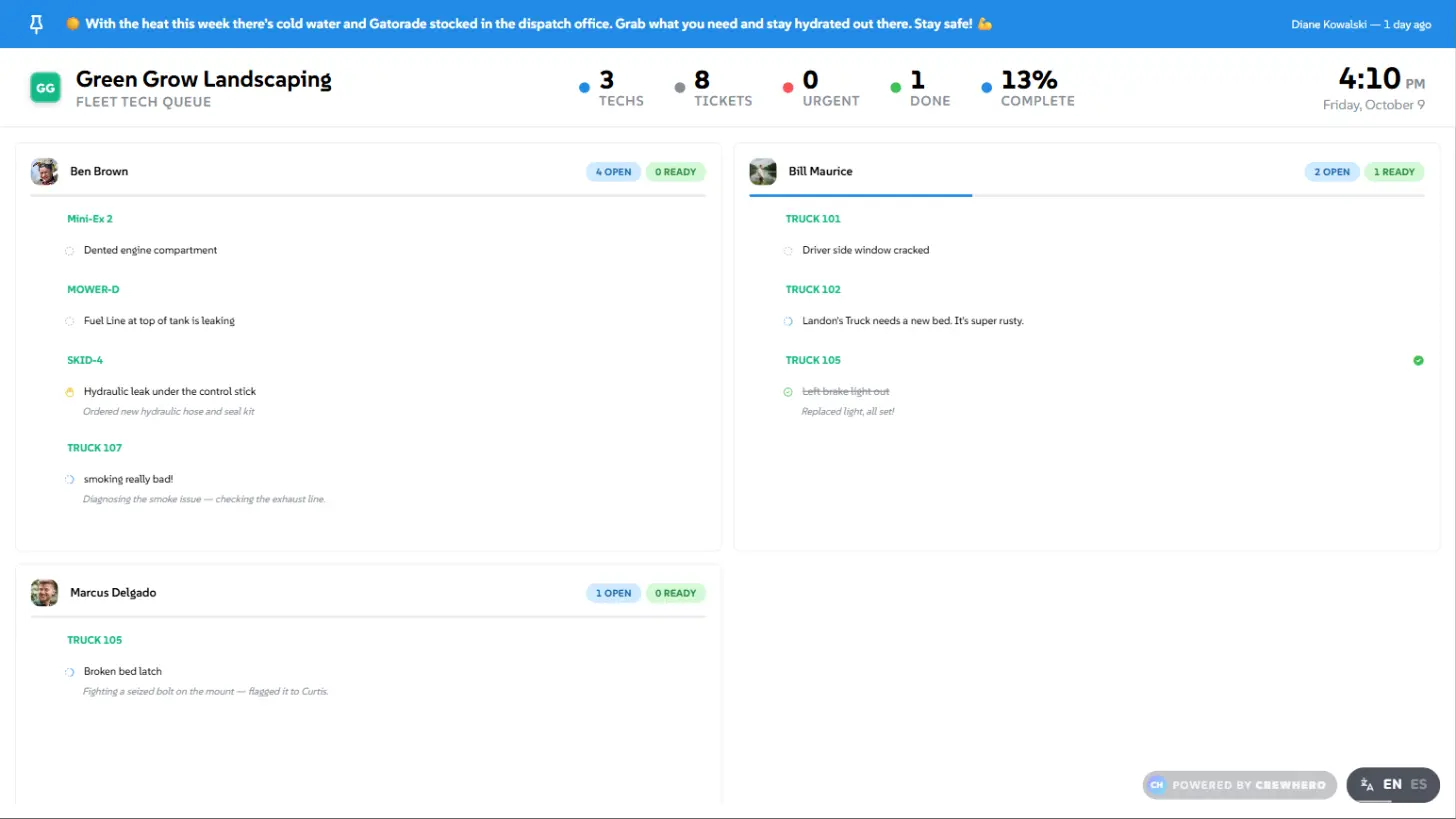
Task: Open TRUCK 102 equipment heading
Action: 813,289
